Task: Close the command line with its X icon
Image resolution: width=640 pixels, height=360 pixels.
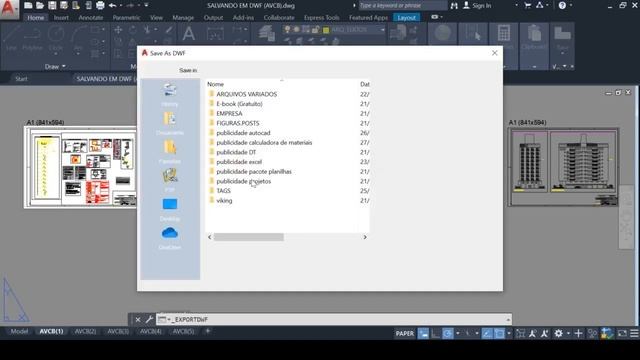Action: 138,319
